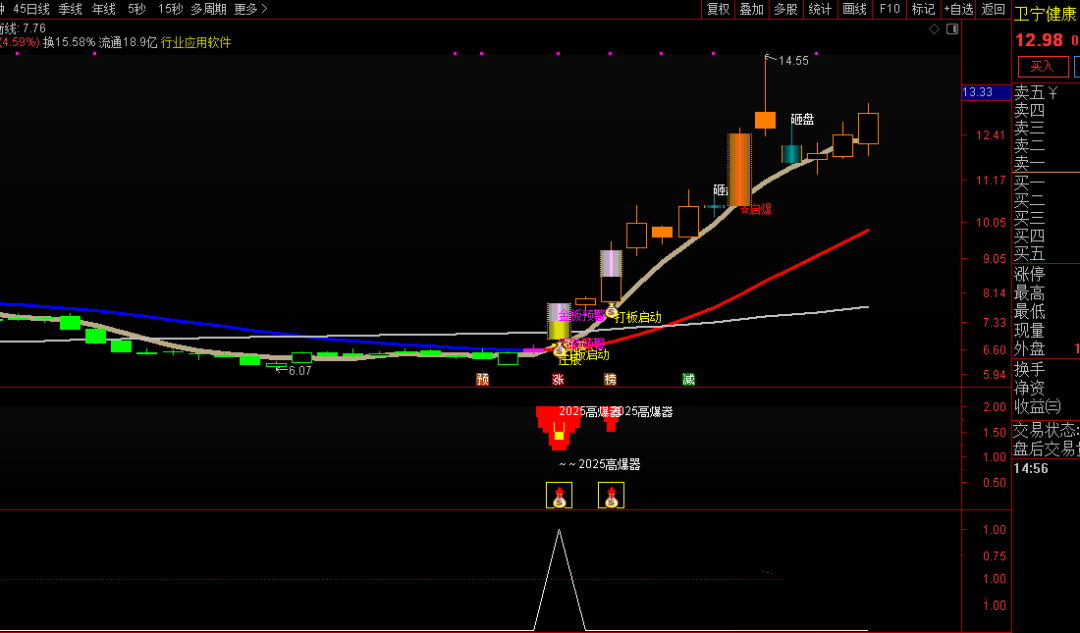Click the 13.33 price marker on axis

[977, 92]
